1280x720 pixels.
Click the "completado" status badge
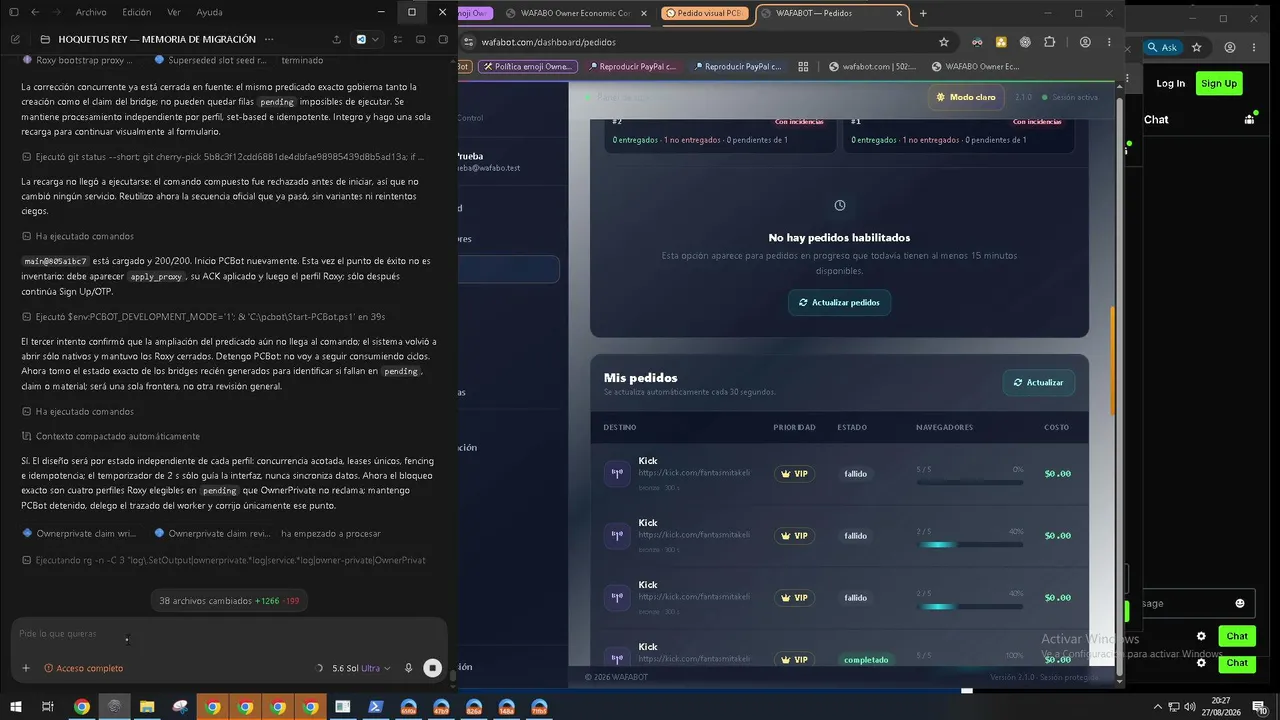click(866, 660)
